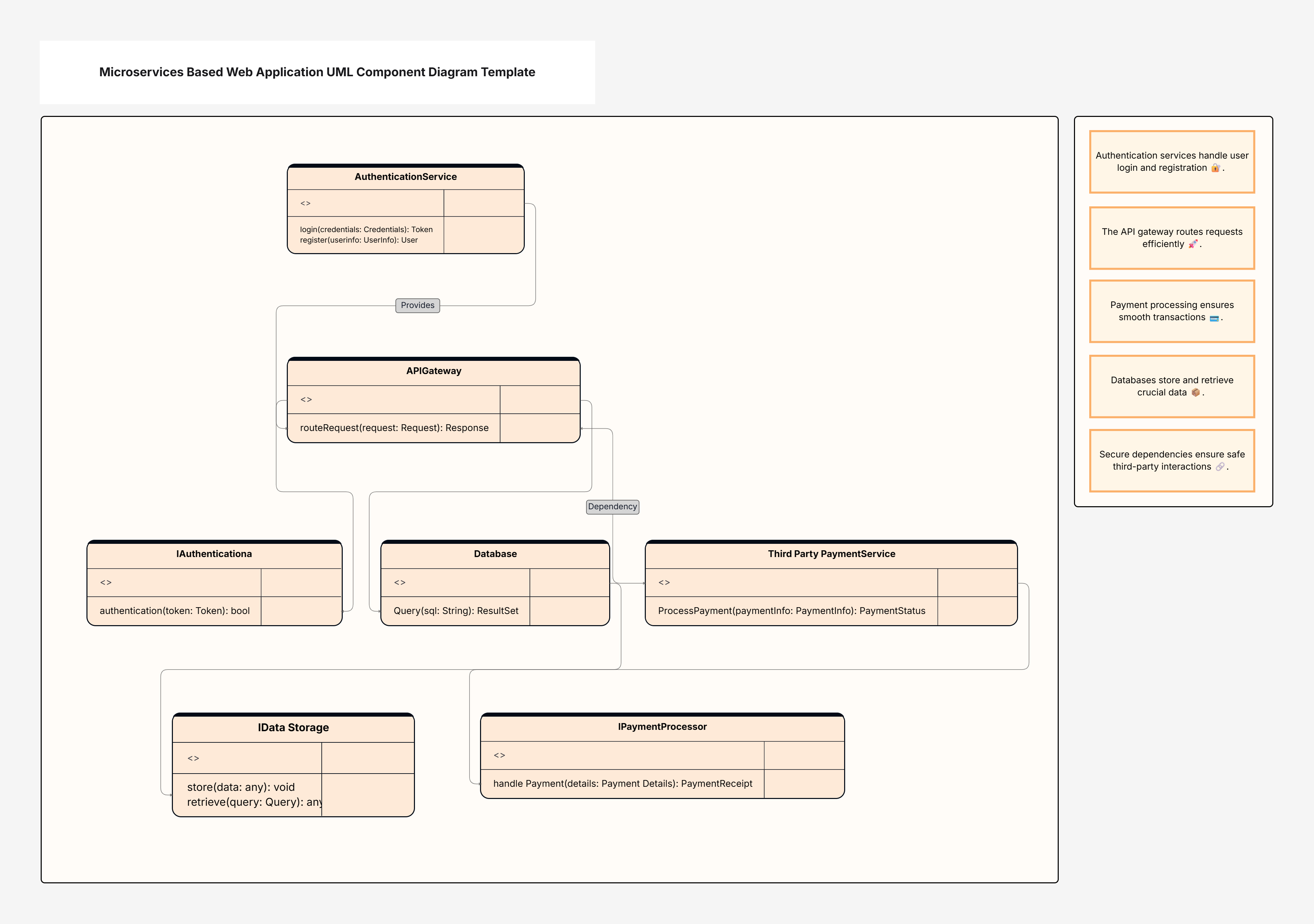Click the <> stereotype in IData Storage
The width and height of the screenshot is (1314, 924).
tap(194, 759)
